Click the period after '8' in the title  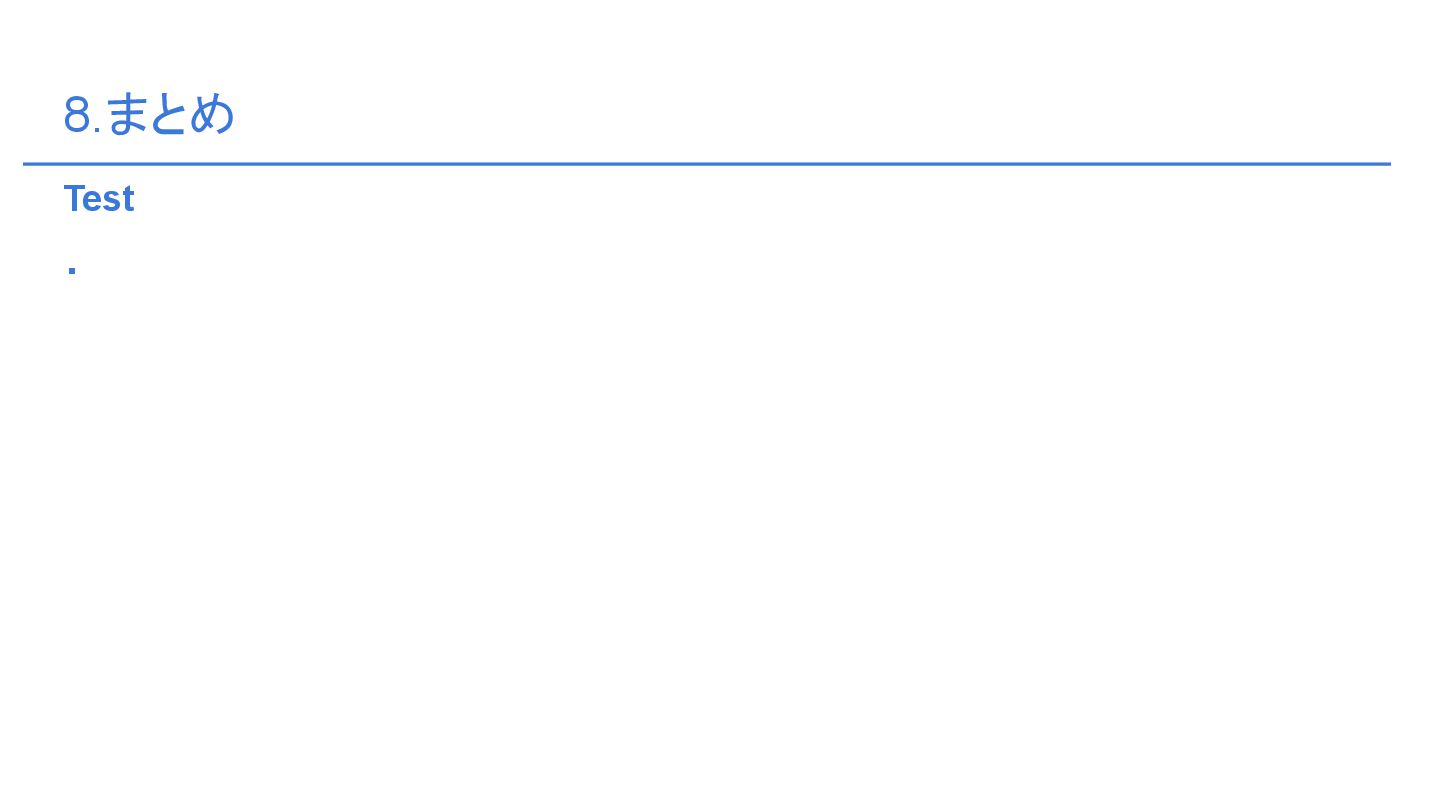click(98, 131)
